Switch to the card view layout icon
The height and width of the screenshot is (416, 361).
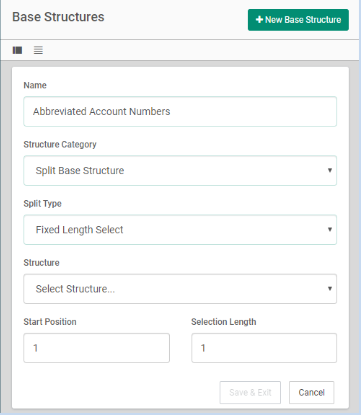pos(17,50)
